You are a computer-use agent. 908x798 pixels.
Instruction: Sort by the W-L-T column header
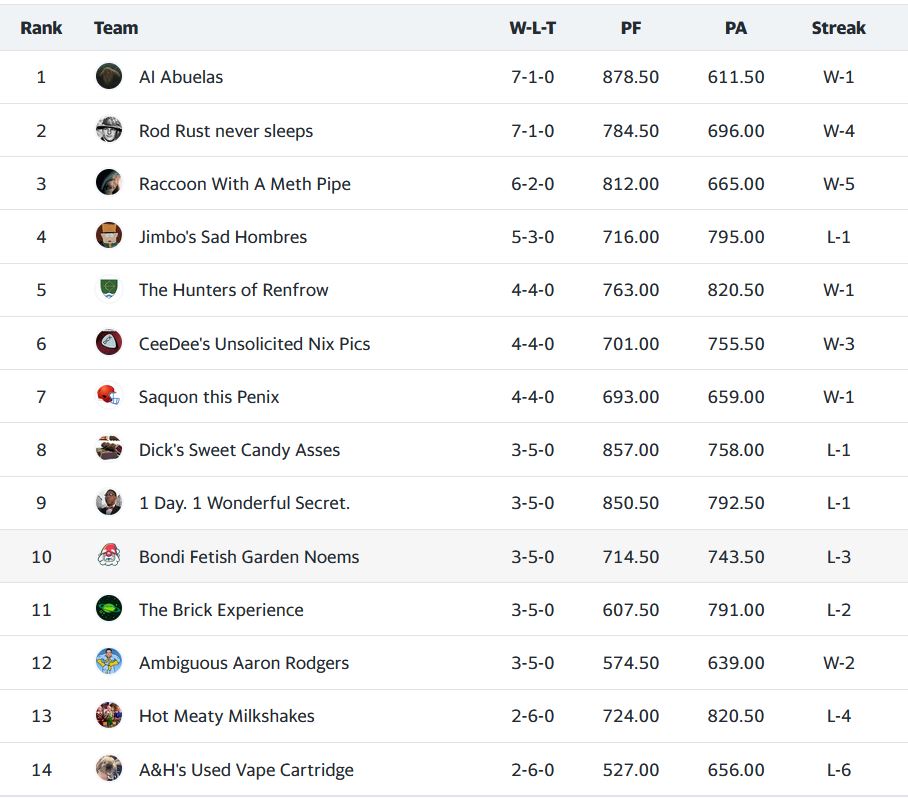tap(532, 28)
